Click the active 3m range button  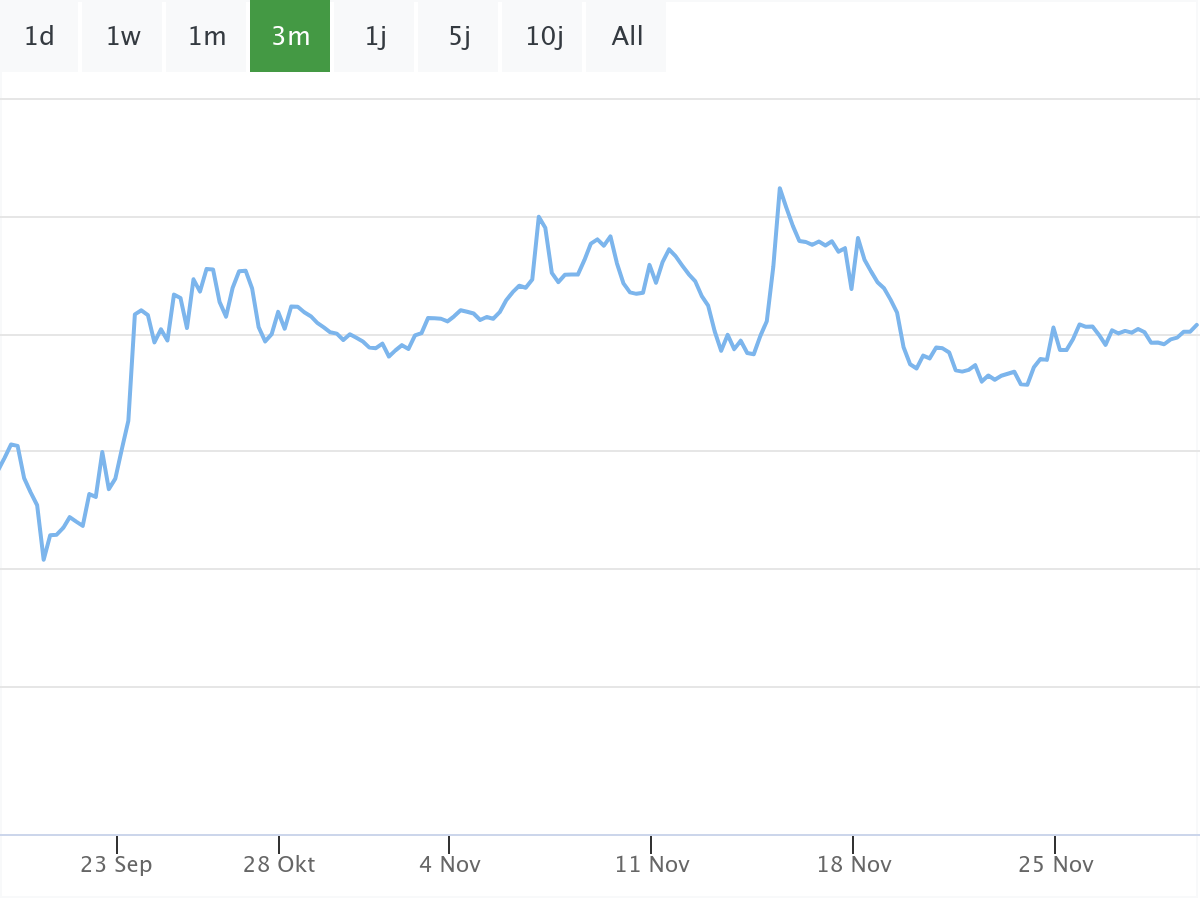[x=290, y=37]
